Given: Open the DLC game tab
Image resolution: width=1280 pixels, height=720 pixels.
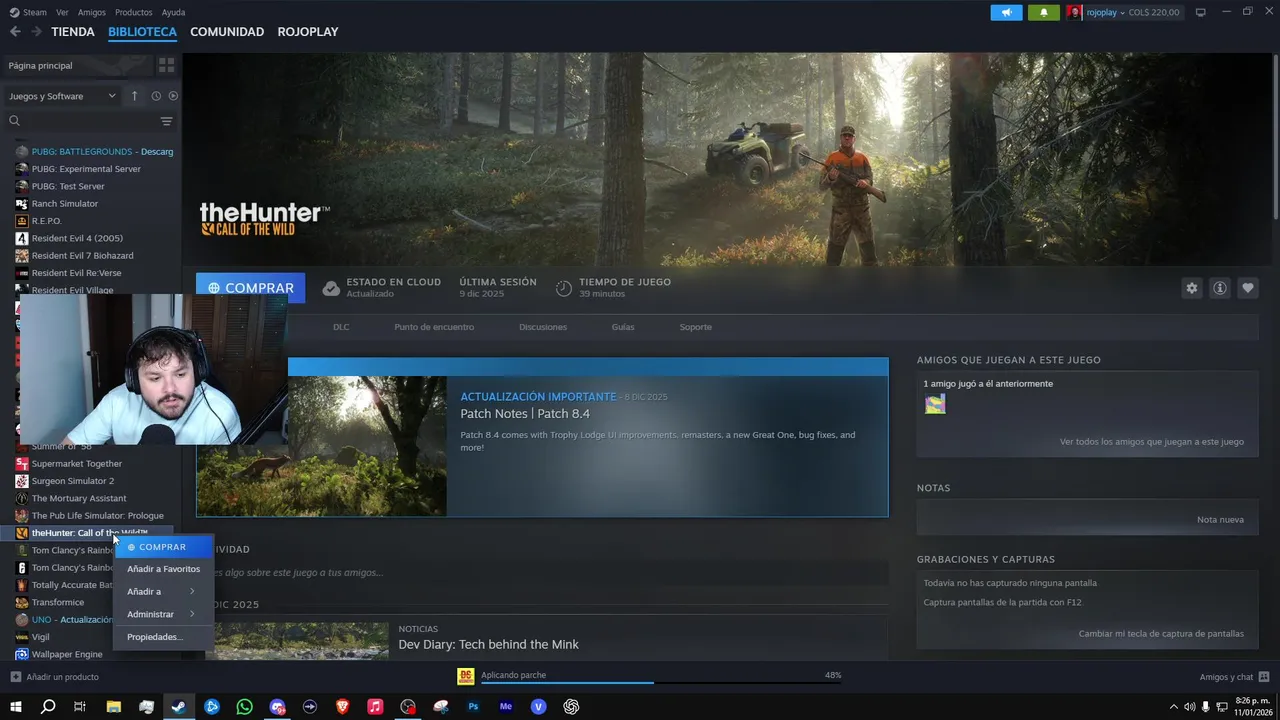Looking at the screenshot, I should coord(341,327).
